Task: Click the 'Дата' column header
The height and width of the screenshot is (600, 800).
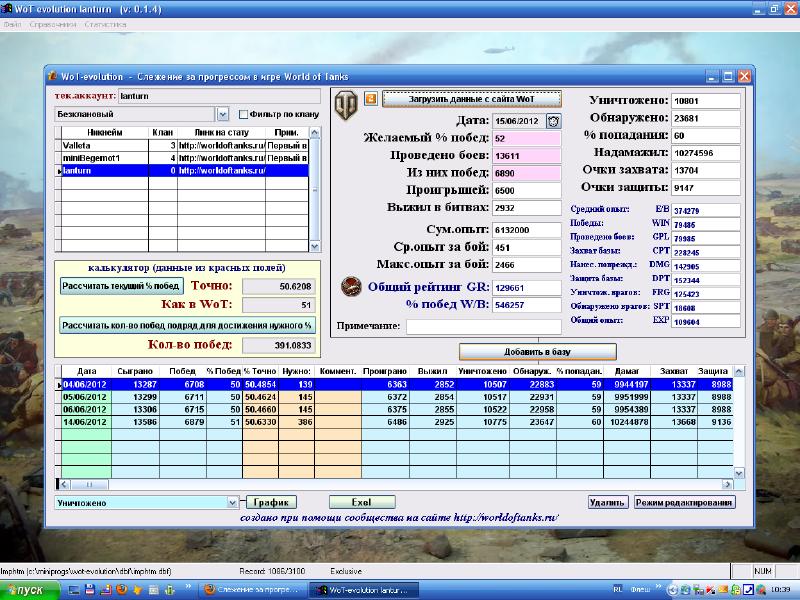Action: click(86, 371)
